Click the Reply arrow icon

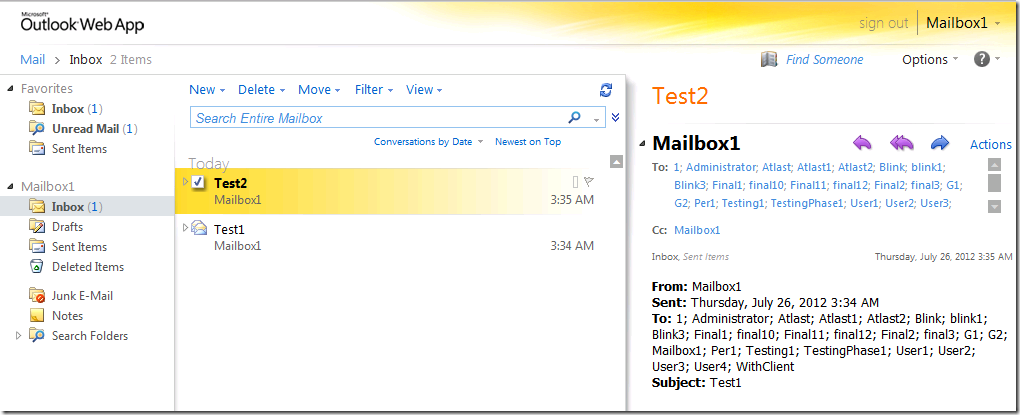coord(862,143)
